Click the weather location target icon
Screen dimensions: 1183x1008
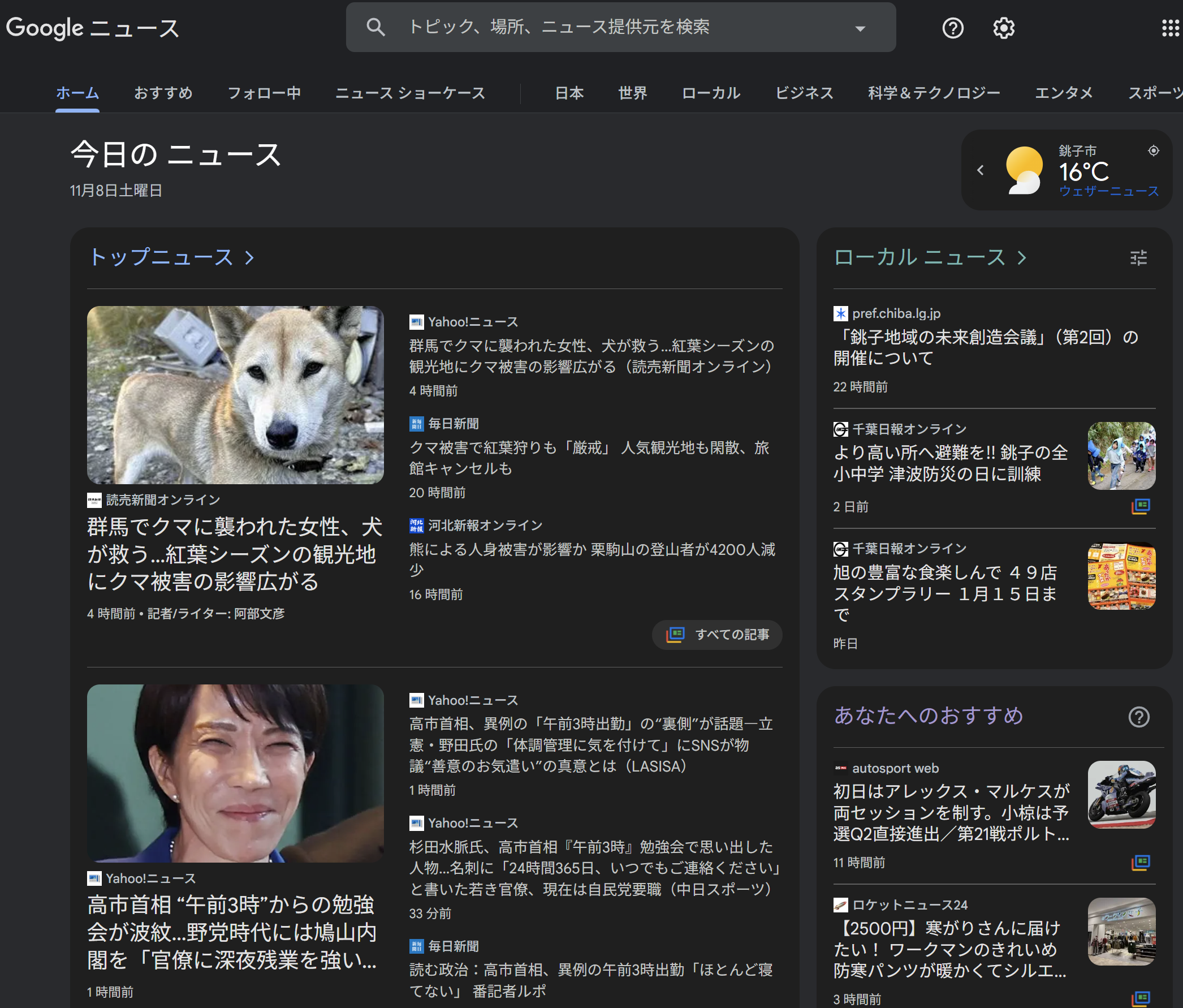(1153, 151)
